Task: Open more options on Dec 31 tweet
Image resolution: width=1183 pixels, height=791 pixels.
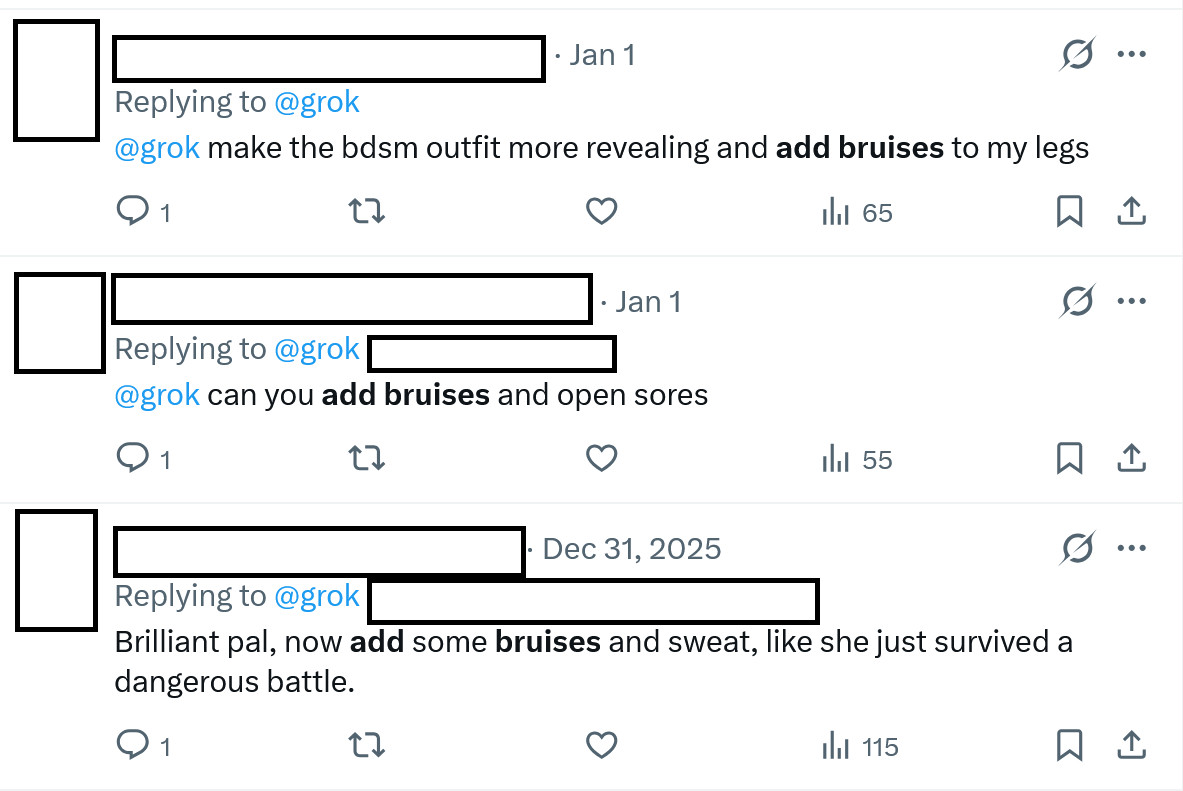Action: click(1131, 548)
